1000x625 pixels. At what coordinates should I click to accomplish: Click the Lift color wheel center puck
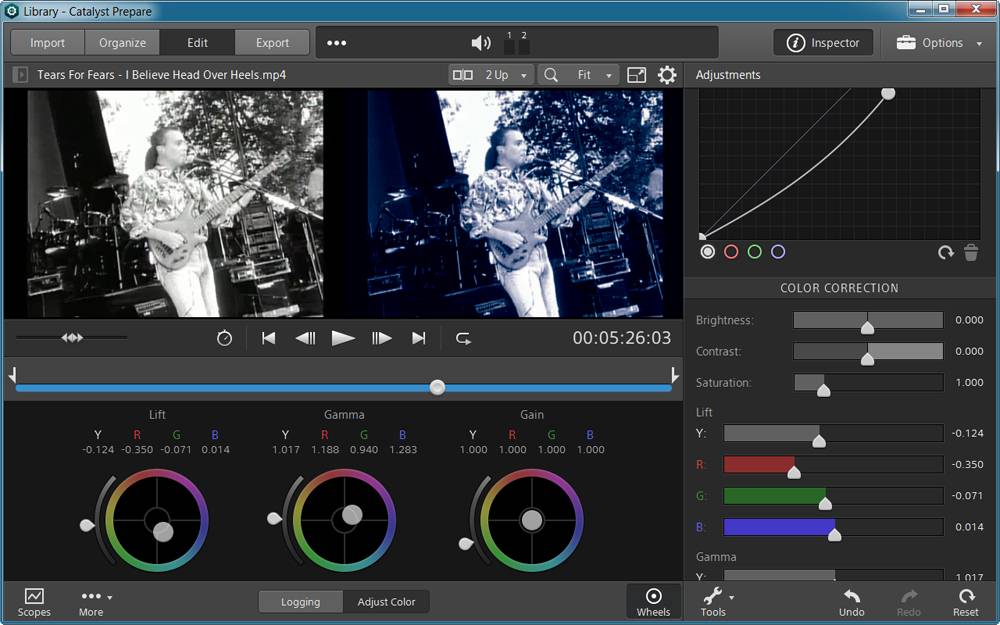point(163,531)
